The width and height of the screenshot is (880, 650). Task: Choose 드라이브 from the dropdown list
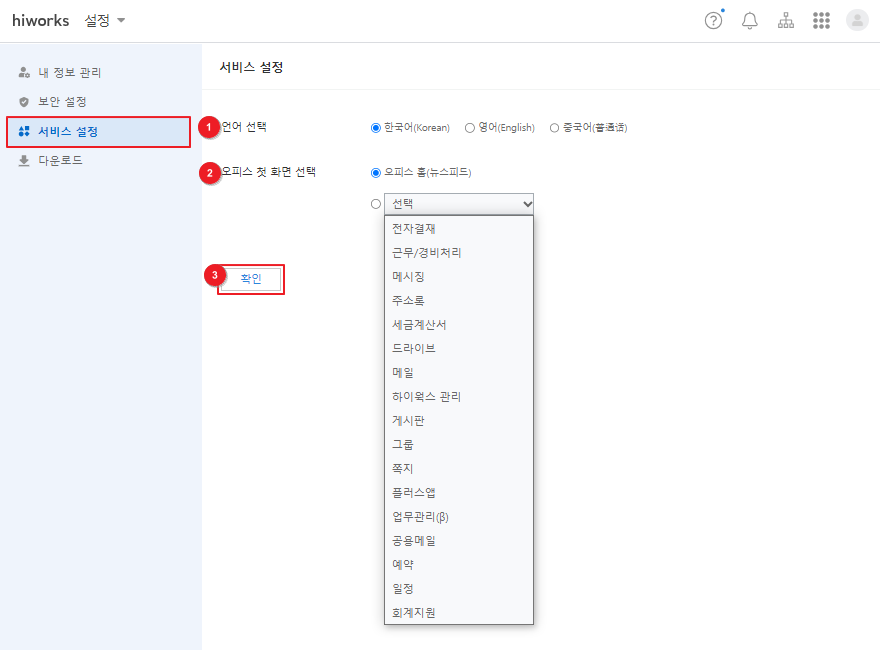tap(459, 349)
